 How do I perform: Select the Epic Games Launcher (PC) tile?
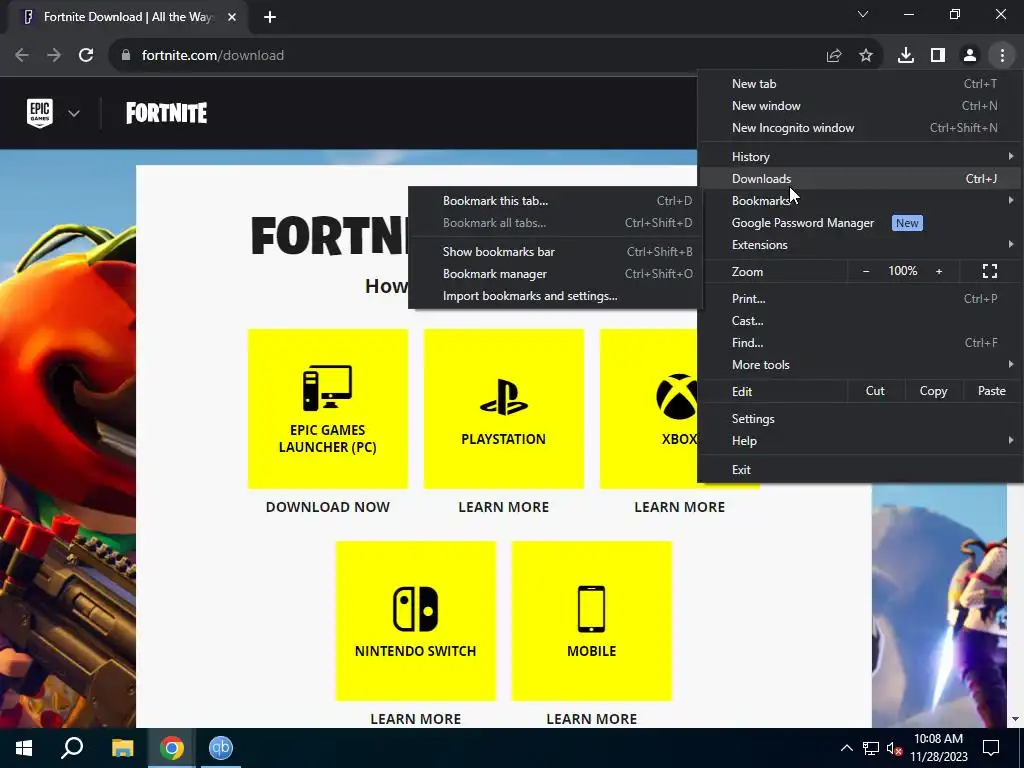tap(328, 409)
